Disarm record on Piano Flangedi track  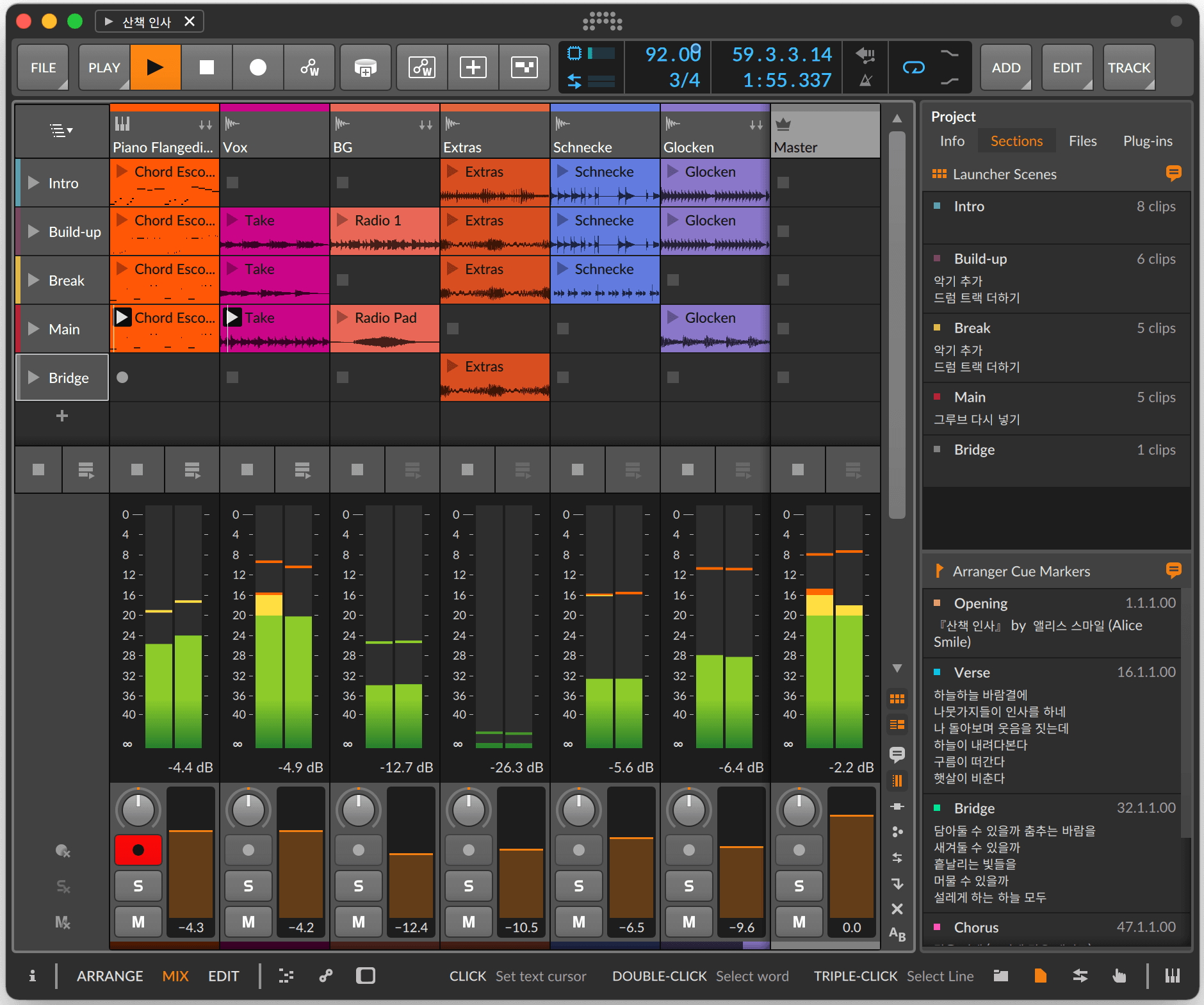(x=138, y=850)
